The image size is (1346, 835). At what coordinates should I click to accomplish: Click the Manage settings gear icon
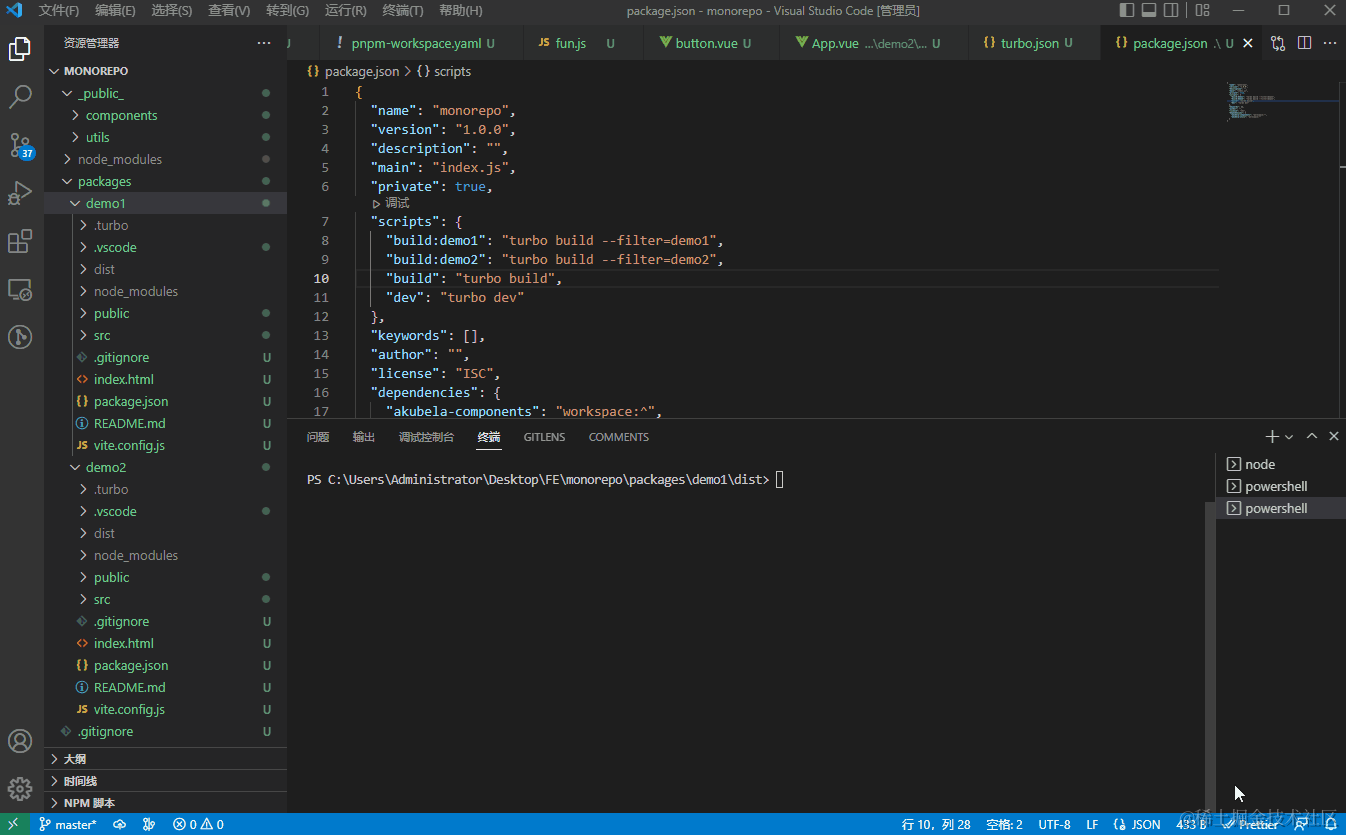[20, 788]
